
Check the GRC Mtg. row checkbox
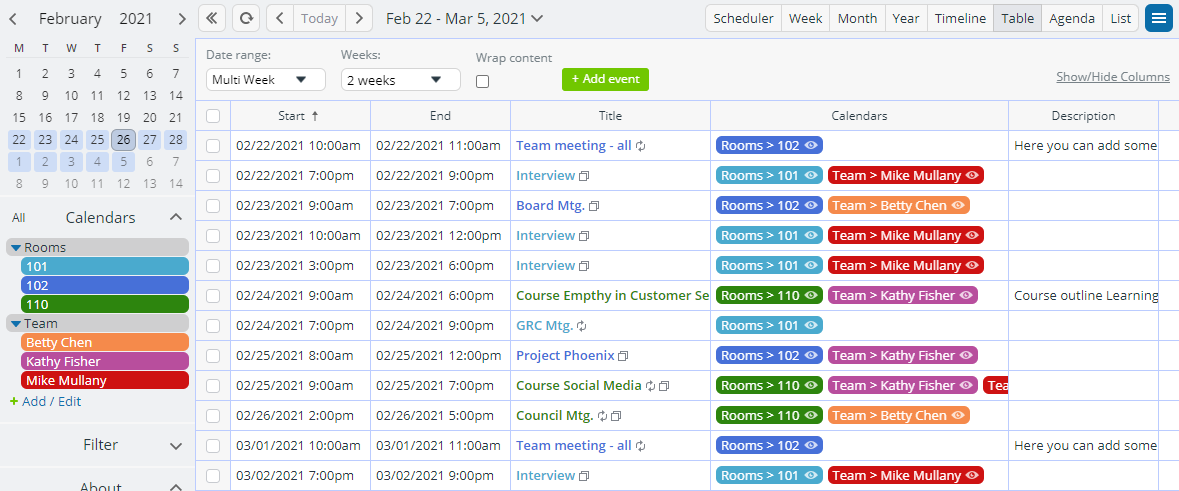213,326
